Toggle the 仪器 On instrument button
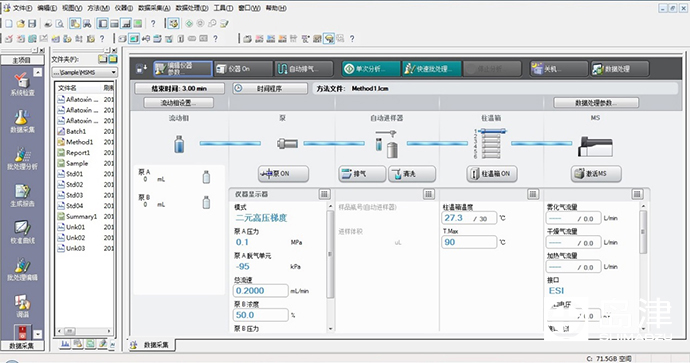The width and height of the screenshot is (690, 363). (243, 69)
